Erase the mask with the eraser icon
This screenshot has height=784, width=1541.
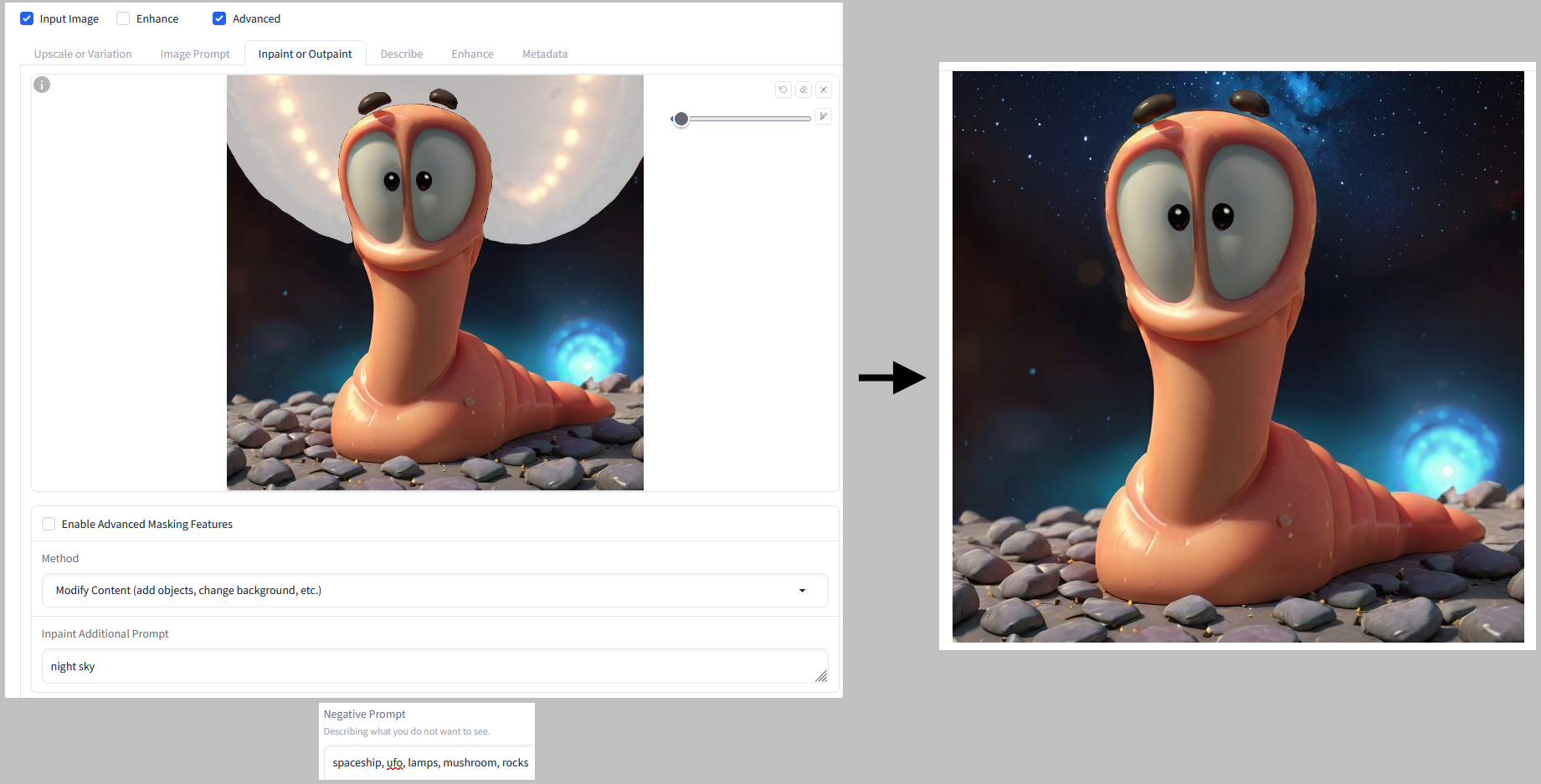pyautogui.click(x=804, y=90)
